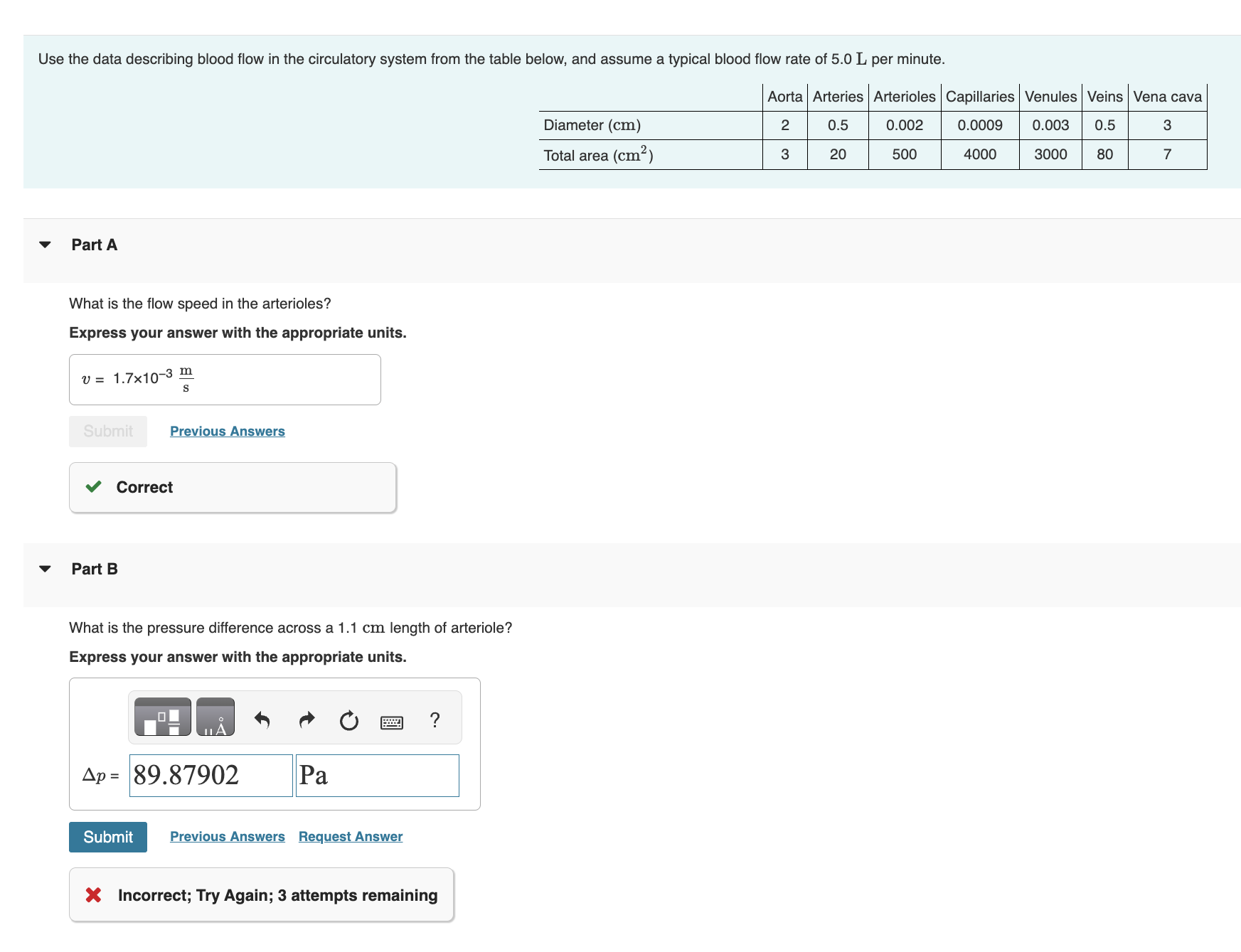Click the red X on the Incorrect banner
The width and height of the screenshot is (1241, 952).
[93, 895]
